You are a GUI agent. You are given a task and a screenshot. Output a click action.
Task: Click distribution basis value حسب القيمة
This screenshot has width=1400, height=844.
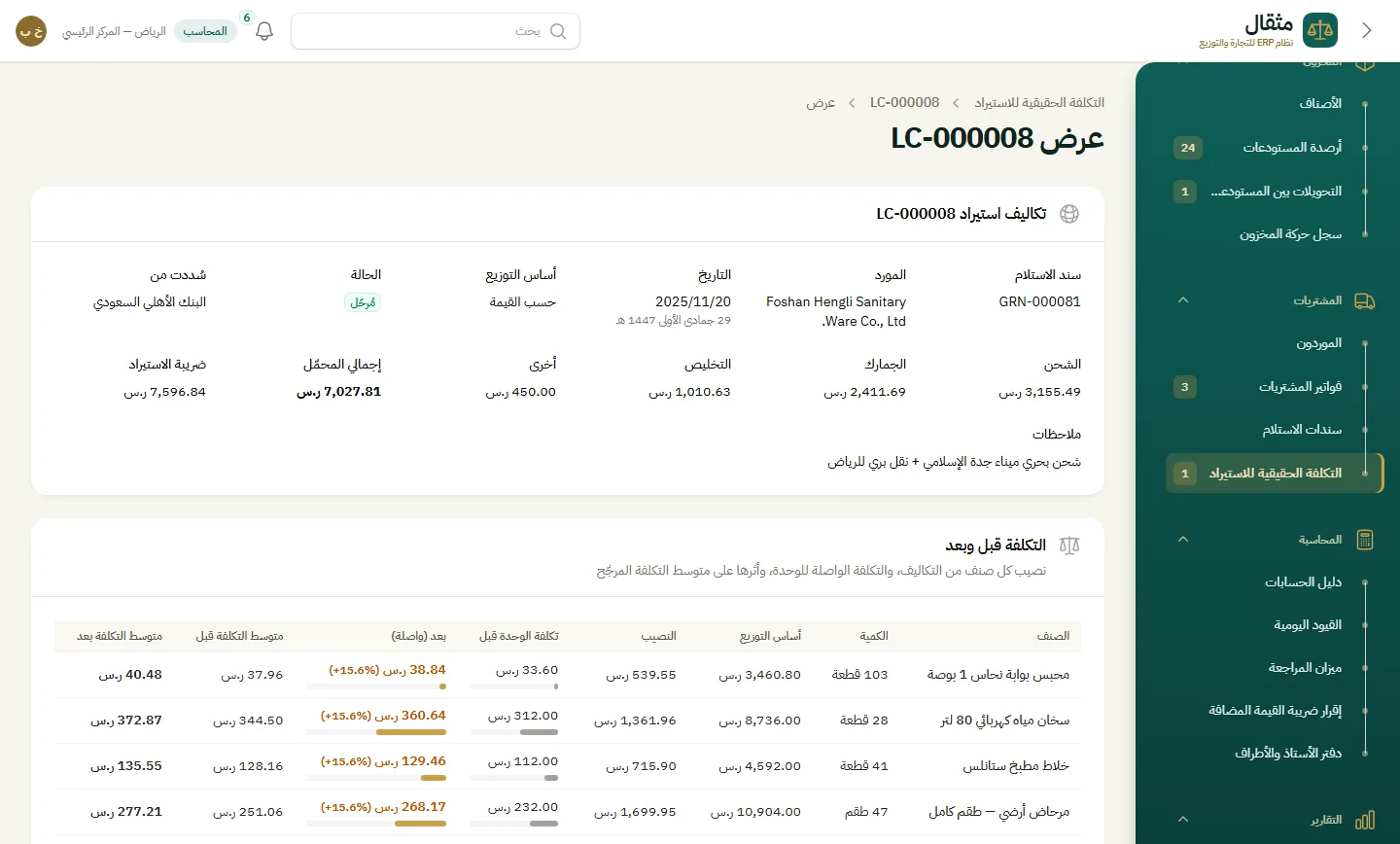tap(523, 302)
